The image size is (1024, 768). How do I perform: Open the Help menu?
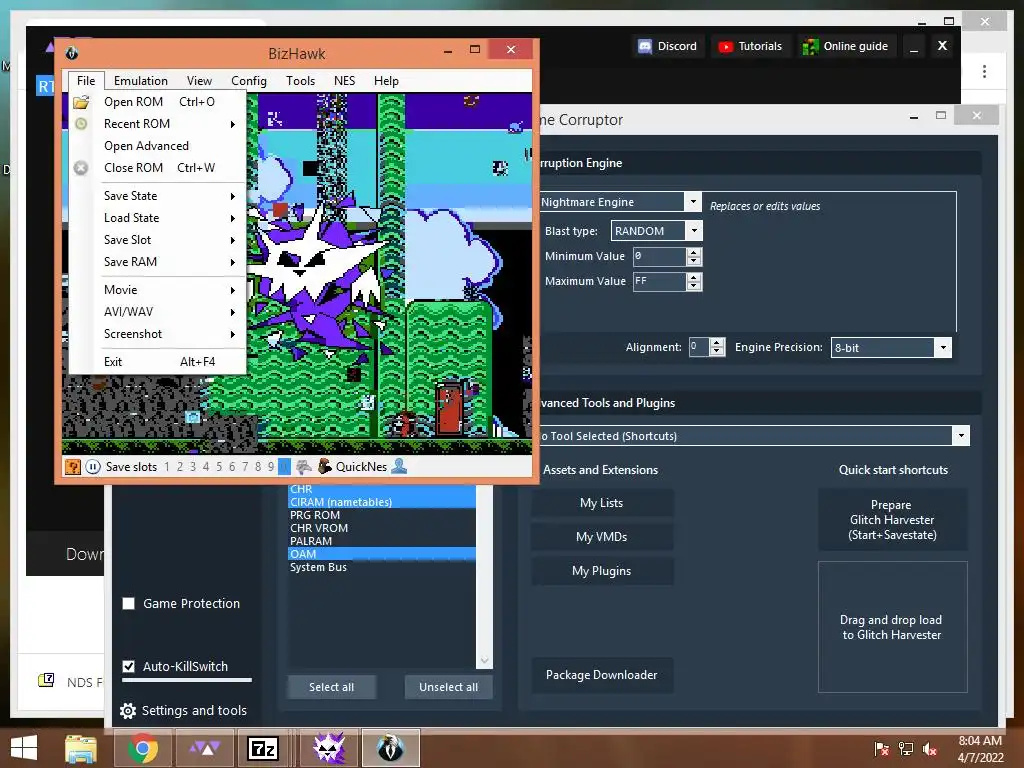click(386, 80)
